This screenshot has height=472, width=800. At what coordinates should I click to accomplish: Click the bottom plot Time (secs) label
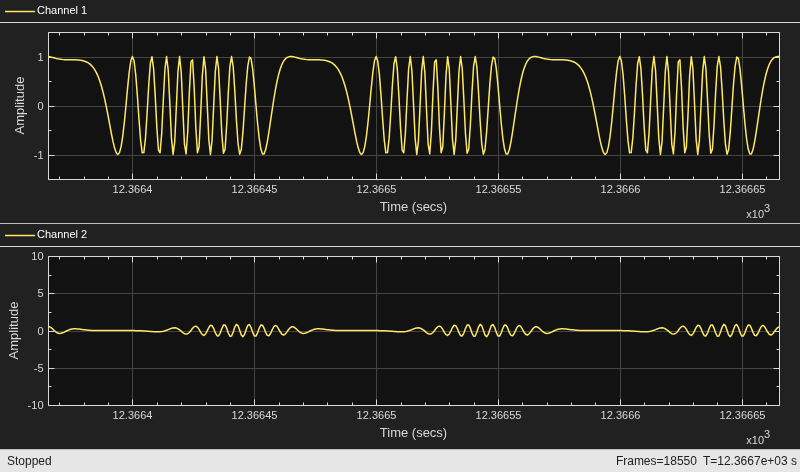pyautogui.click(x=413, y=433)
